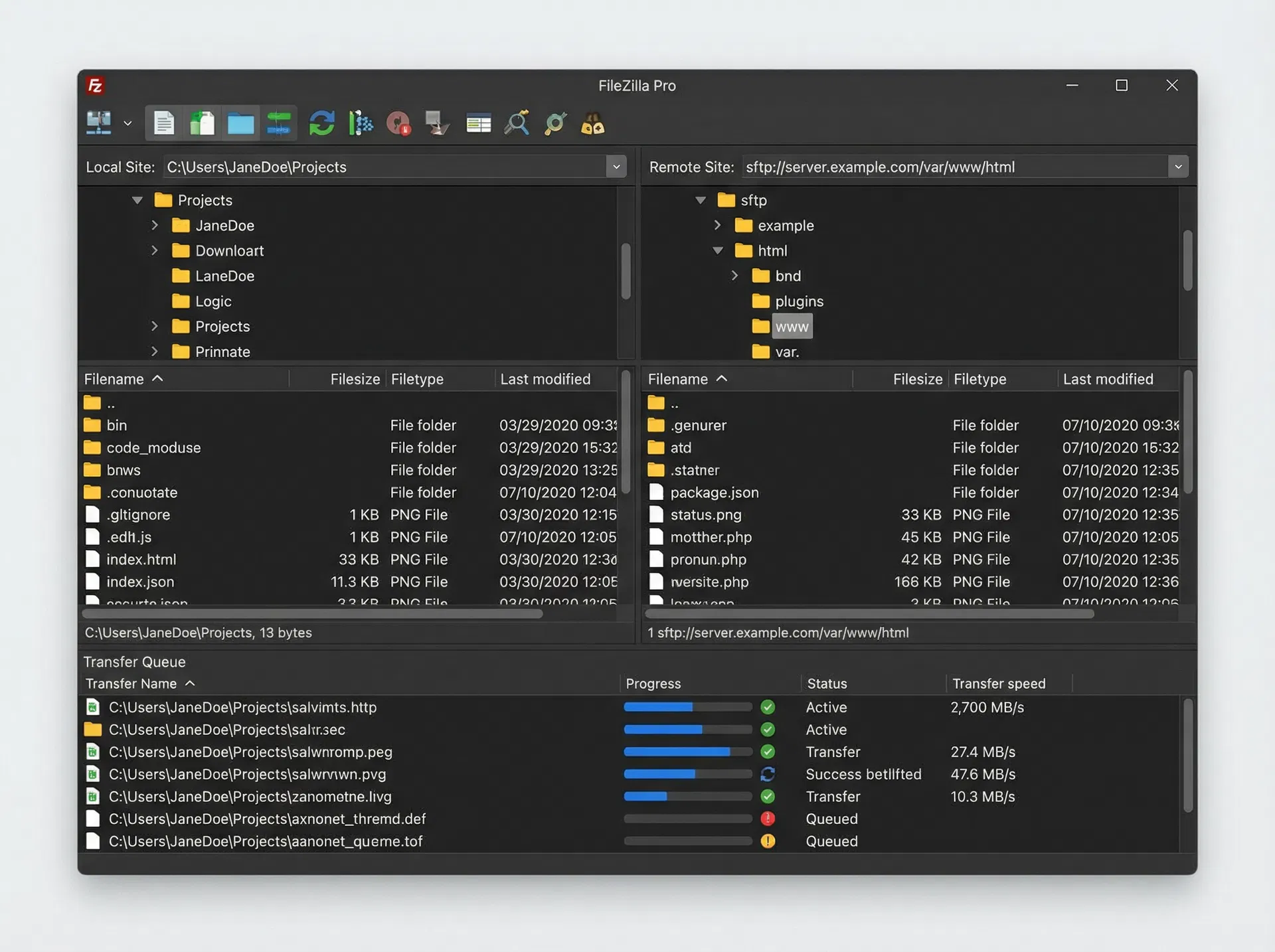Toggle message log display icon
The width and height of the screenshot is (1275, 952).
point(164,123)
